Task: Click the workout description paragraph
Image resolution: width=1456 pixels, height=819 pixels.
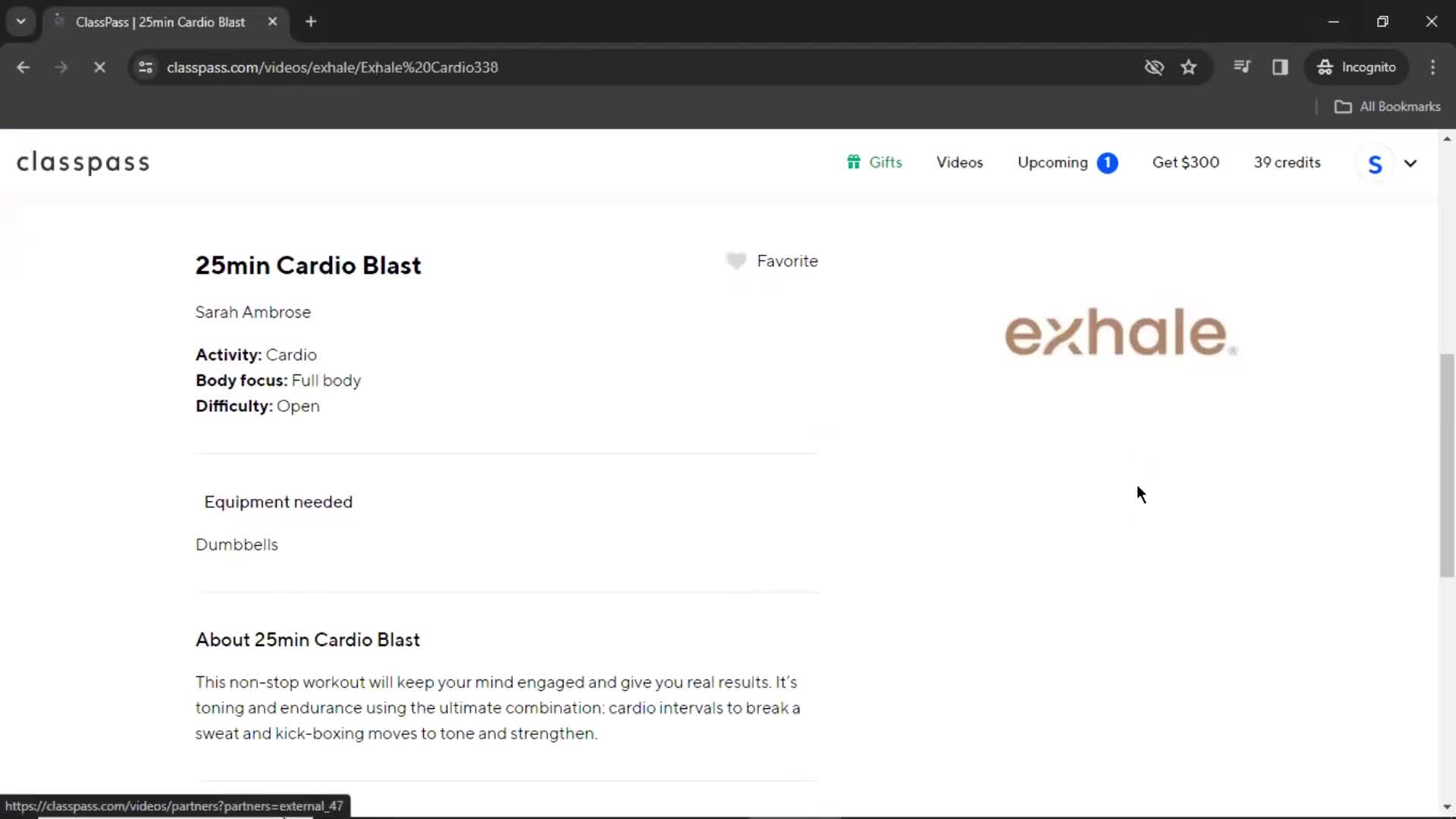Action: click(498, 708)
